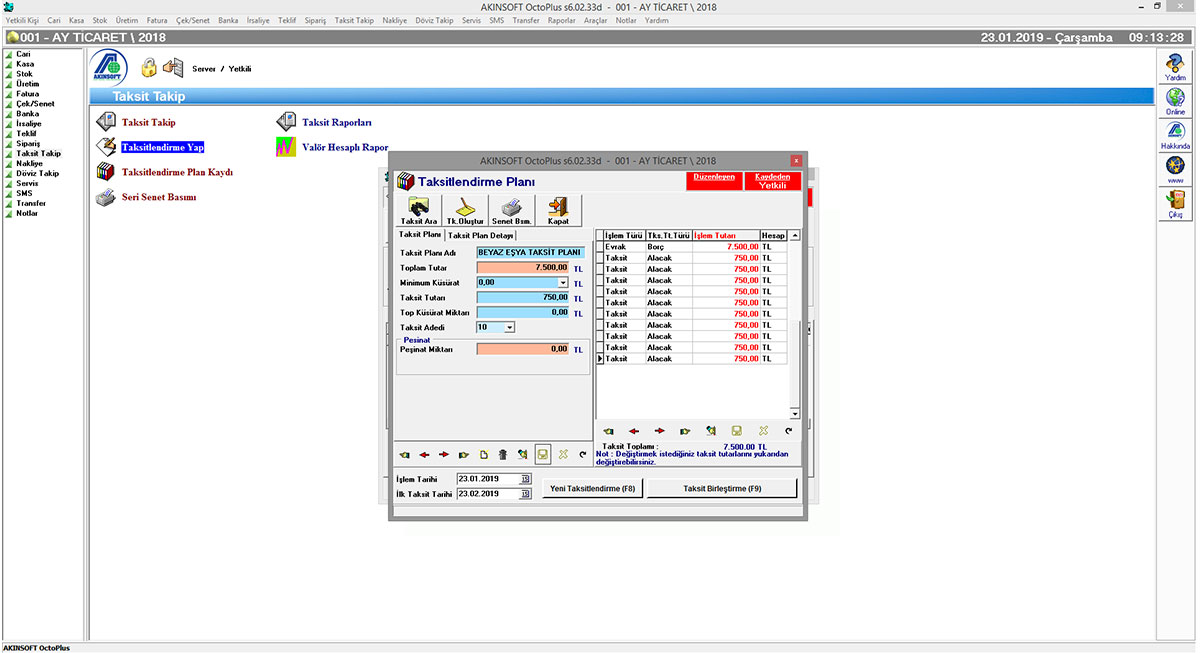Click the Hakkında icon in right sidebar
Screen dimensions: 1200x653
pos(1175,137)
